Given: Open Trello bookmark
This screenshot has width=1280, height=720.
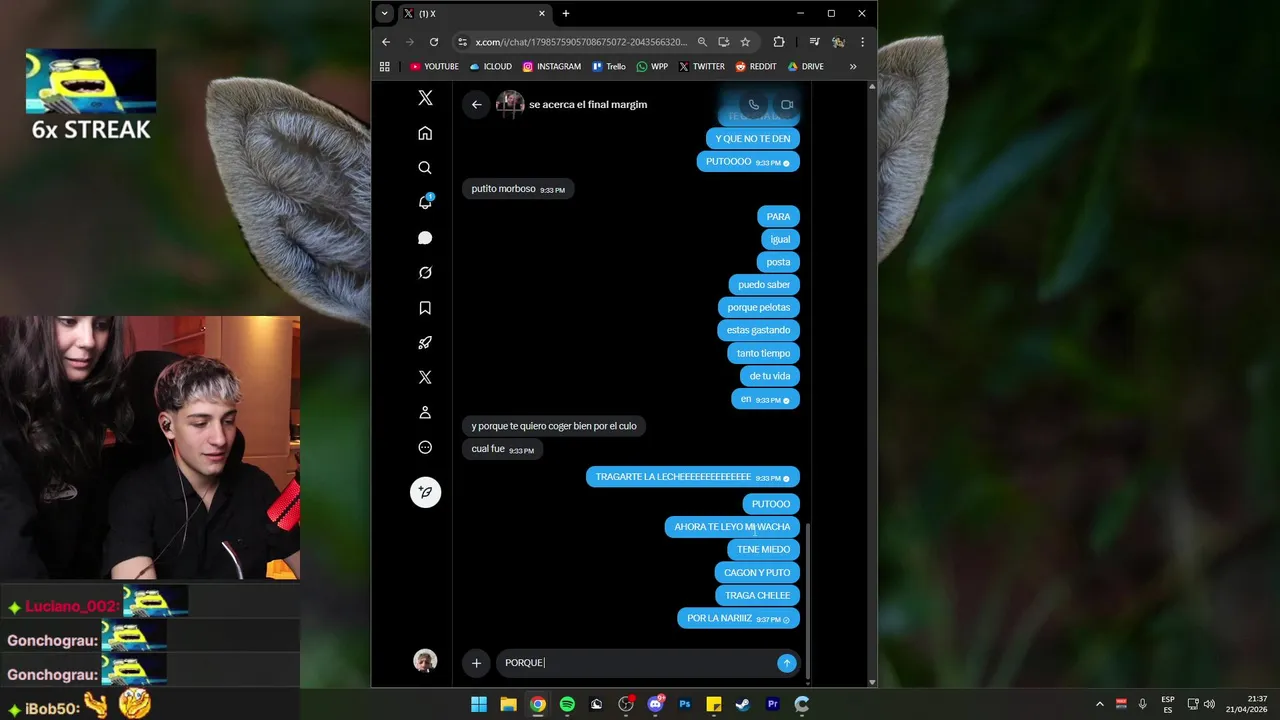Looking at the screenshot, I should pyautogui.click(x=609, y=67).
